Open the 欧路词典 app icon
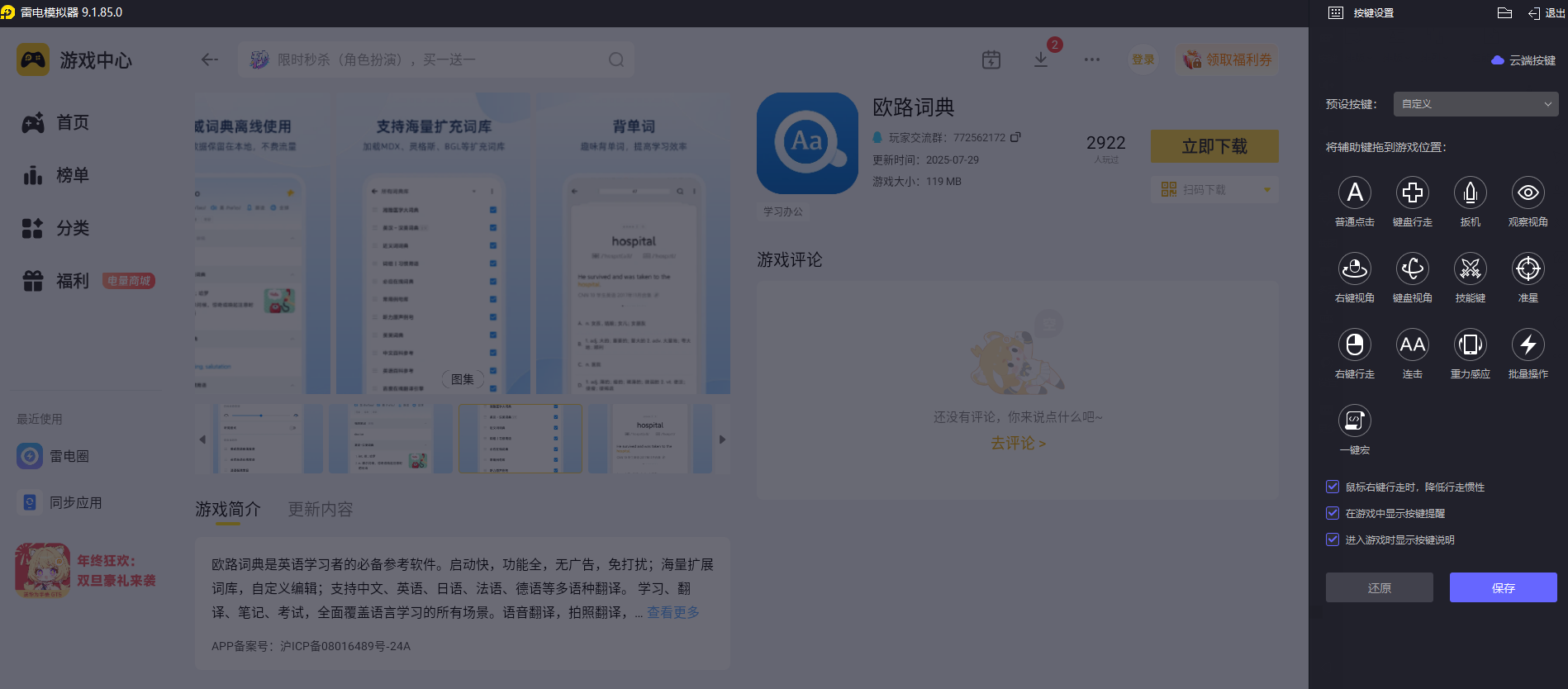The width and height of the screenshot is (1568, 689). pyautogui.click(x=807, y=143)
